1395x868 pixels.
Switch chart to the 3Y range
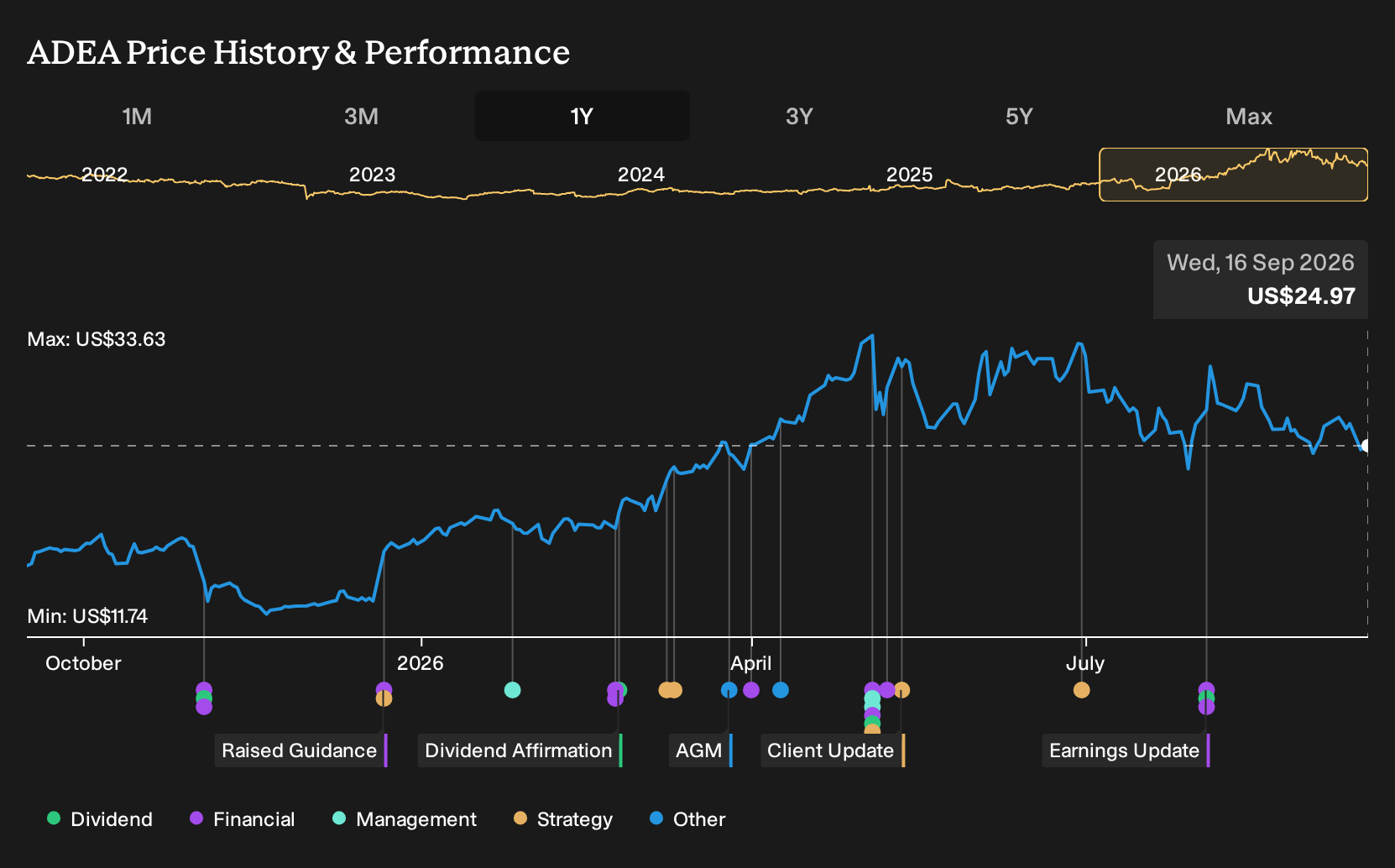[799, 116]
